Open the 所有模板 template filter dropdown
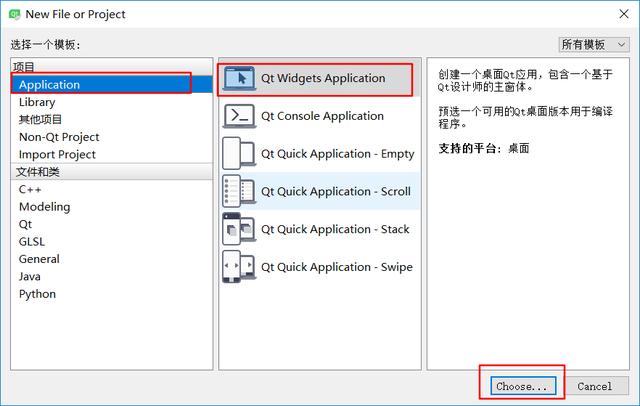The width and height of the screenshot is (640, 406). tap(594, 44)
